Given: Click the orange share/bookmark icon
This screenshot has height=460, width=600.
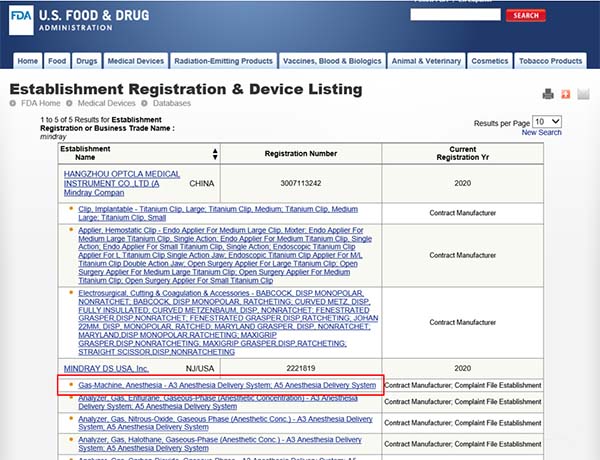Looking at the screenshot, I should 565,94.
